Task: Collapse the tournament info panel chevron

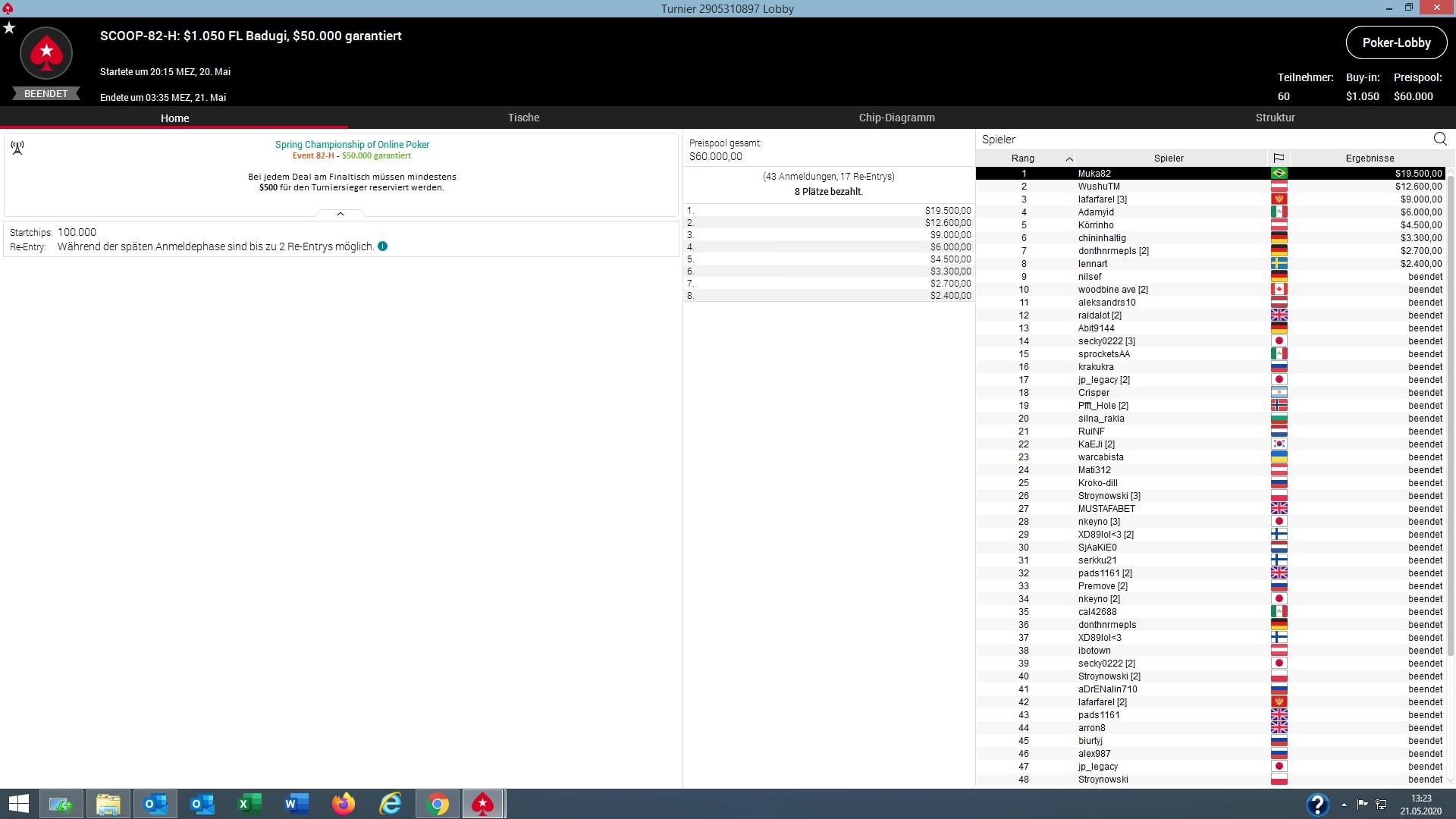Action: pos(340,214)
